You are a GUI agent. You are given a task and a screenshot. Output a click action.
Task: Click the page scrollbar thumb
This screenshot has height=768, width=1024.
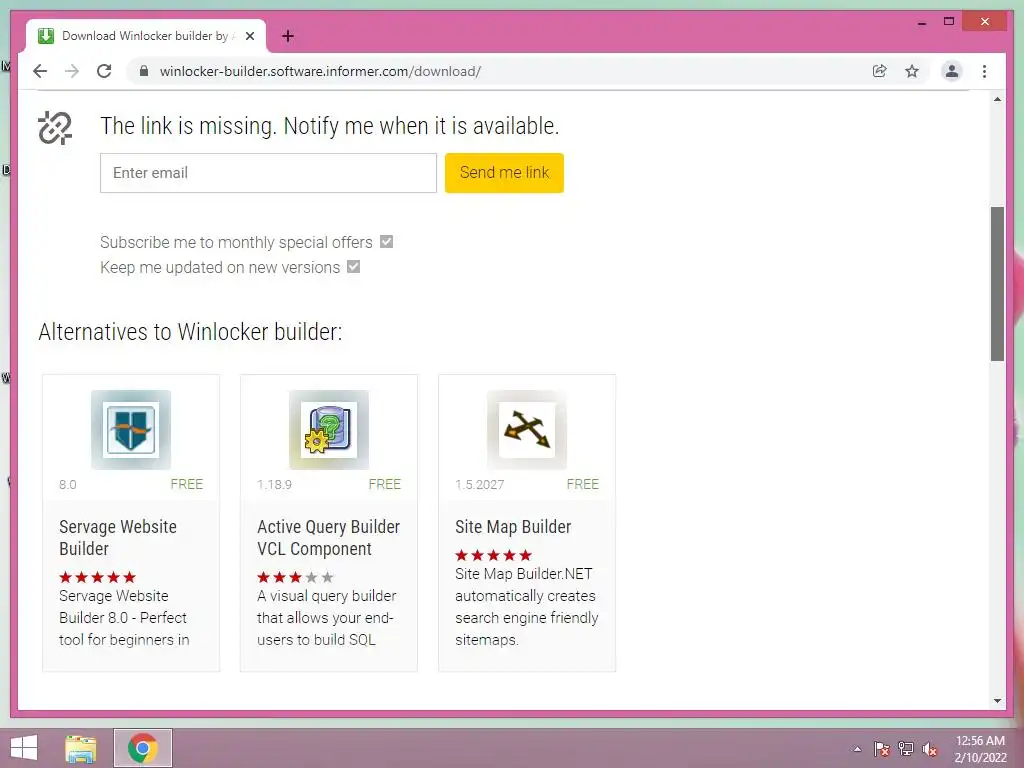point(997,284)
